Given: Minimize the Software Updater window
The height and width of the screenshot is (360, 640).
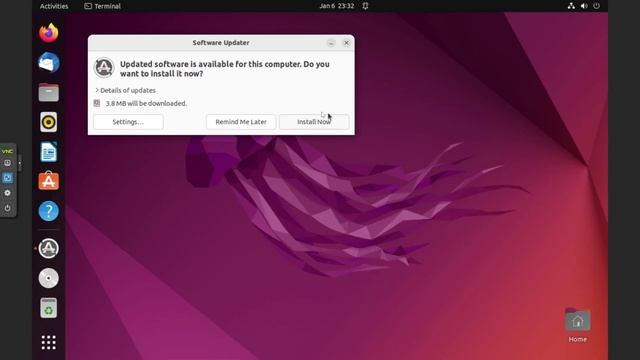Looking at the screenshot, I should (x=331, y=43).
